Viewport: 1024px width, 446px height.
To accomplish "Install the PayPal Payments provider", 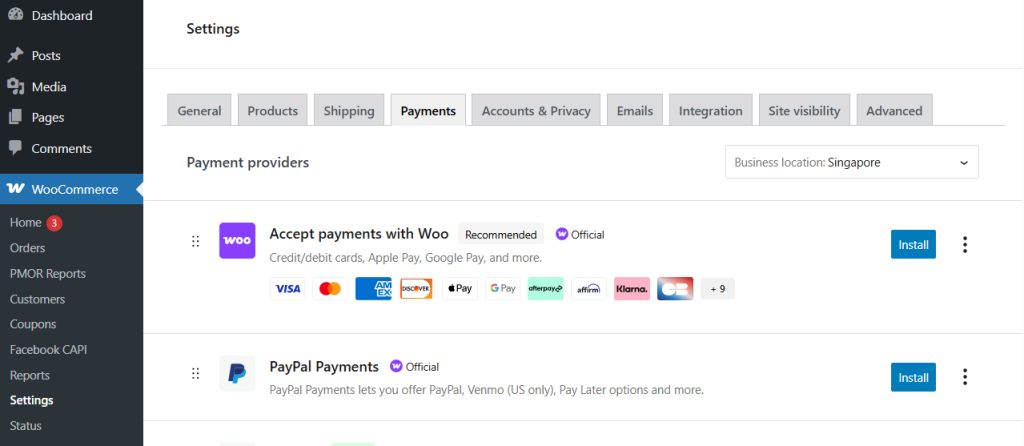I will pyautogui.click(x=913, y=377).
